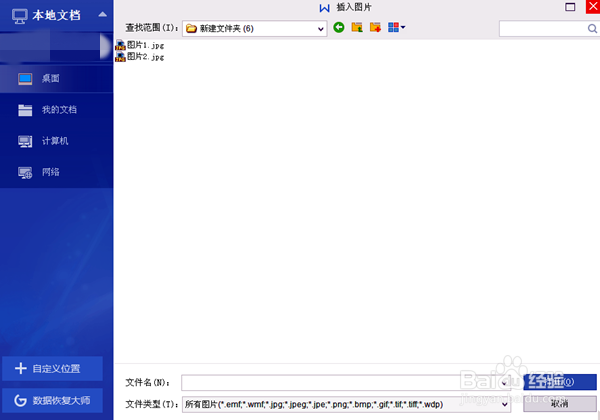The width and height of the screenshot is (600, 420).
Task: Collapse the 本地文档 sidebar header
Action: pos(102,15)
